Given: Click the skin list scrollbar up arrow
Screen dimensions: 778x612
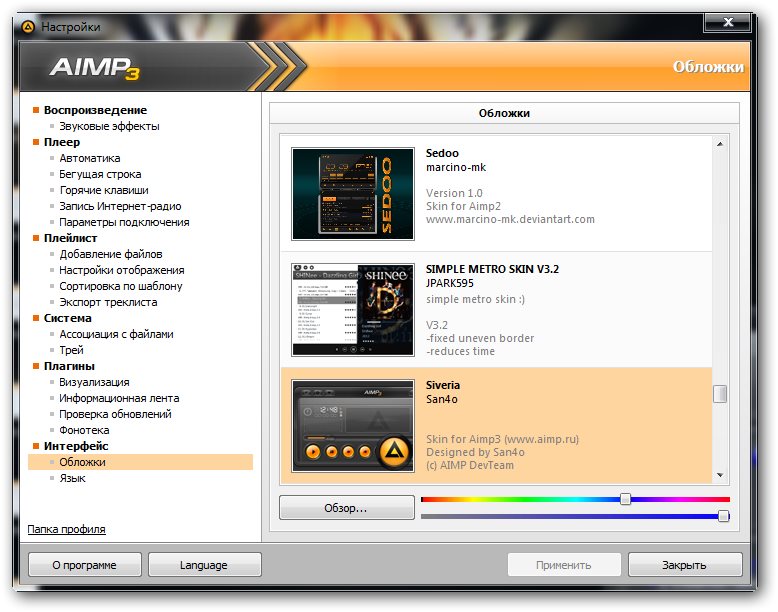Looking at the screenshot, I should point(720,146).
